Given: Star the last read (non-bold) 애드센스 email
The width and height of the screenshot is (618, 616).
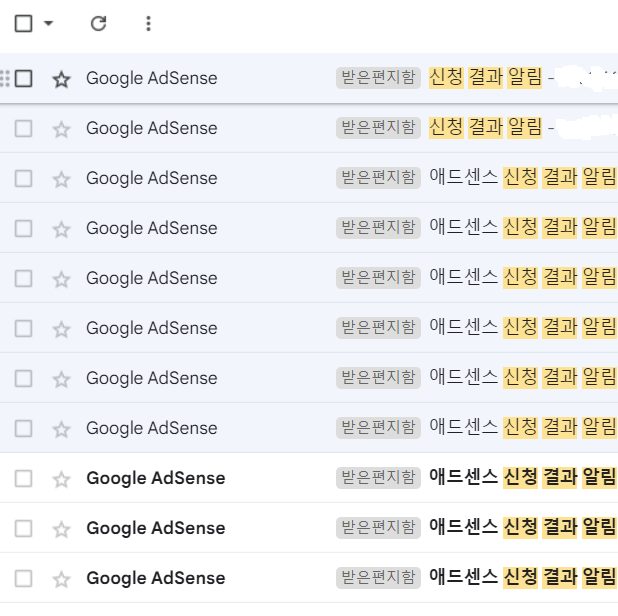Looking at the screenshot, I should pos(61,429).
